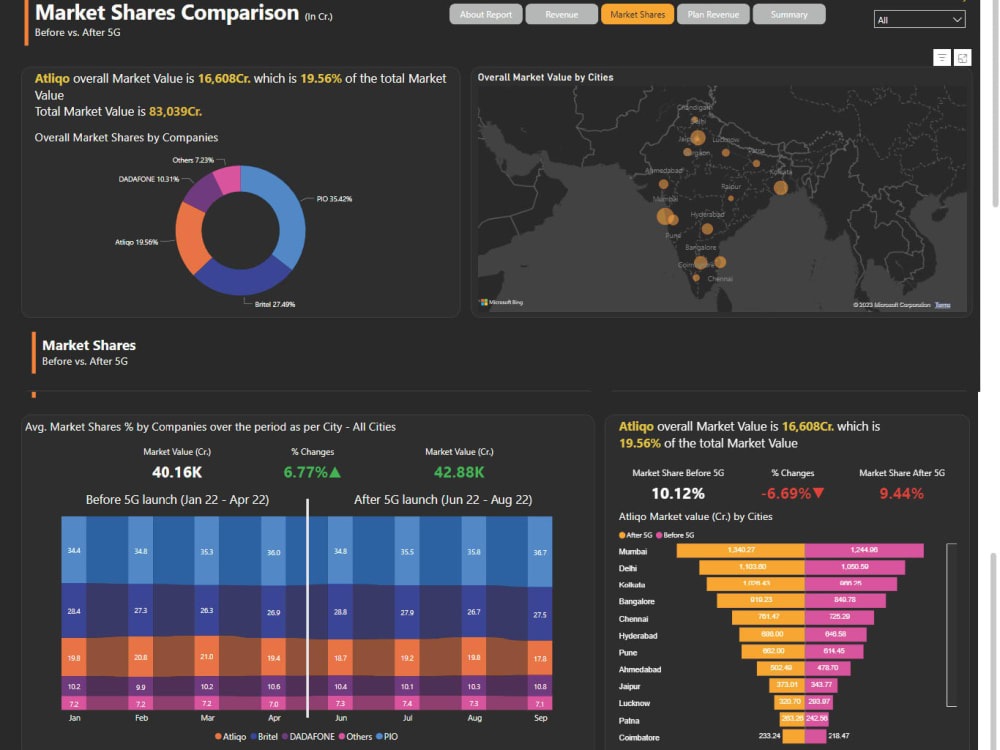1000x750 pixels.
Task: Click the blue PIO legend marker
Action: pyautogui.click(x=379, y=737)
